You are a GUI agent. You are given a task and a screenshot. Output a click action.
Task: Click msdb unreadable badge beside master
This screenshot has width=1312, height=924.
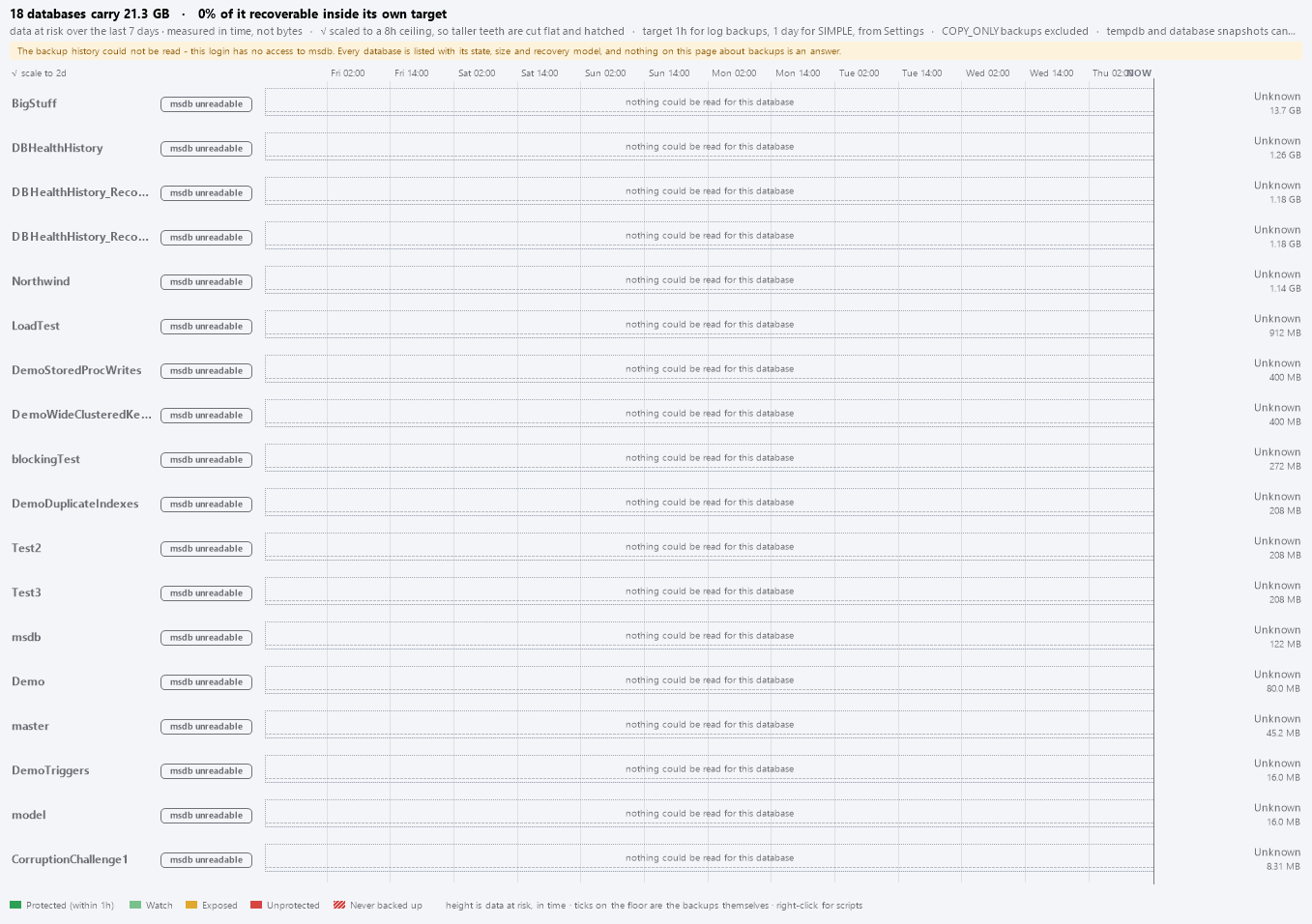click(x=206, y=726)
